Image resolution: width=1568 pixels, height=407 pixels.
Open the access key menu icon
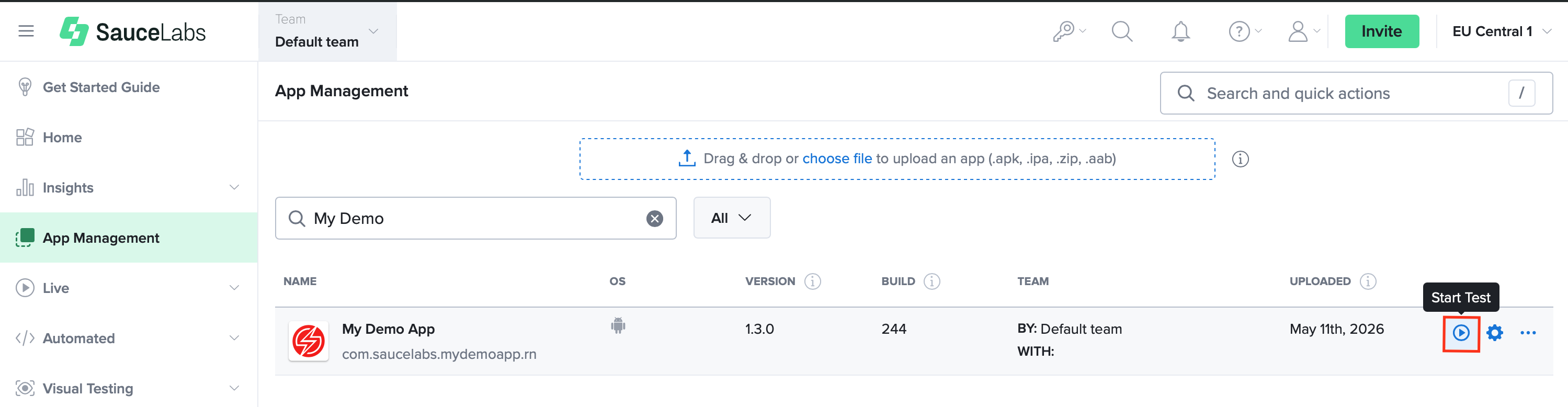coord(1069,31)
